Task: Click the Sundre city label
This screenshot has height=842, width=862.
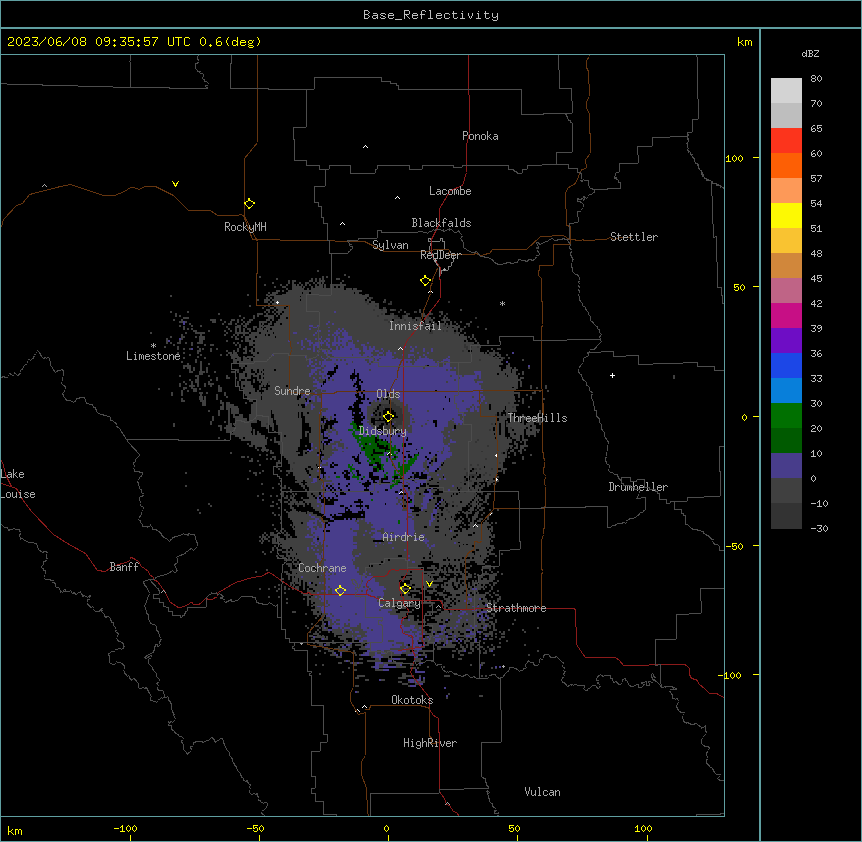Action: pos(292,391)
